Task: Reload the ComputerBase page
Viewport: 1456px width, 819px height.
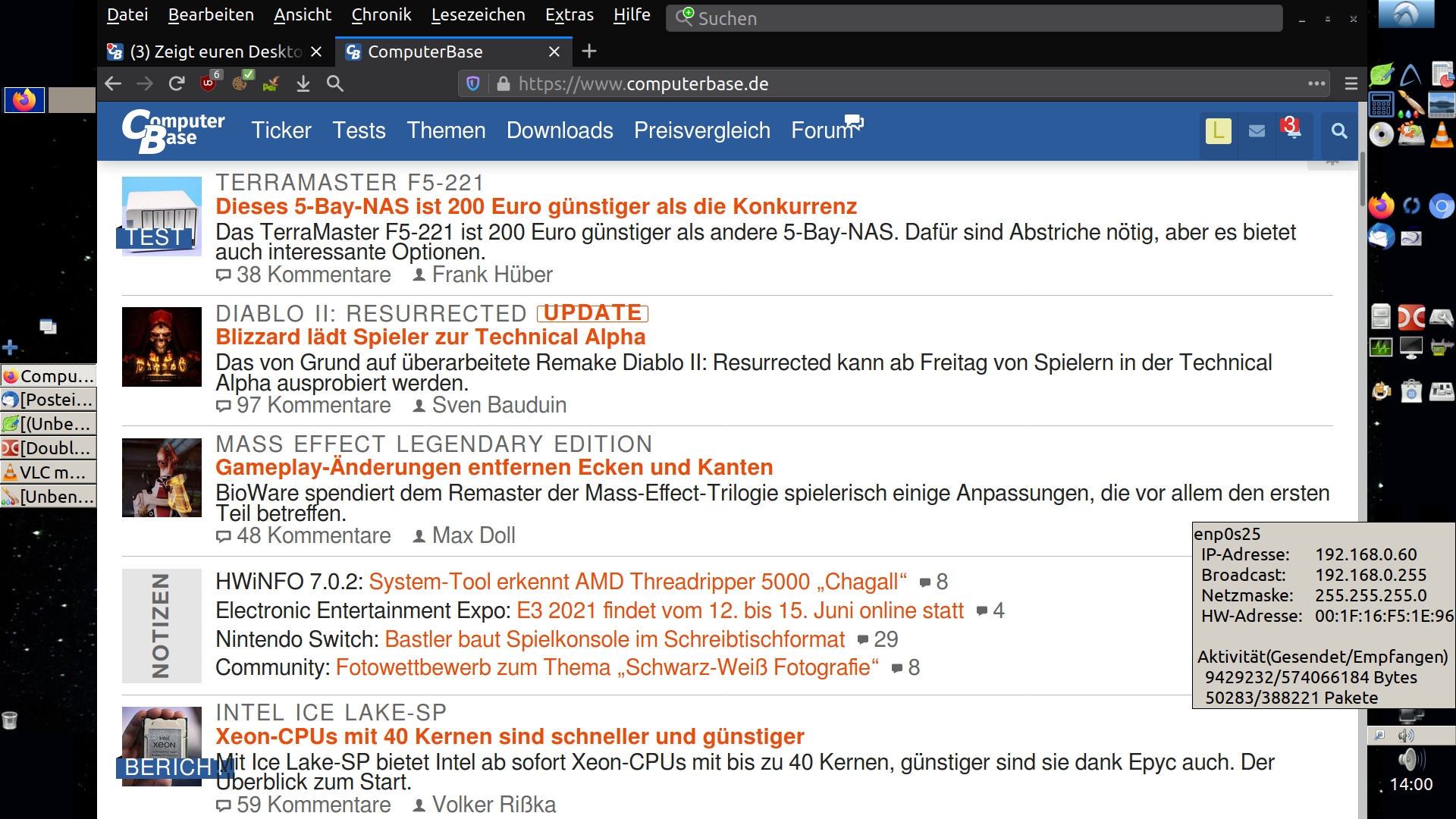Action: 177,83
